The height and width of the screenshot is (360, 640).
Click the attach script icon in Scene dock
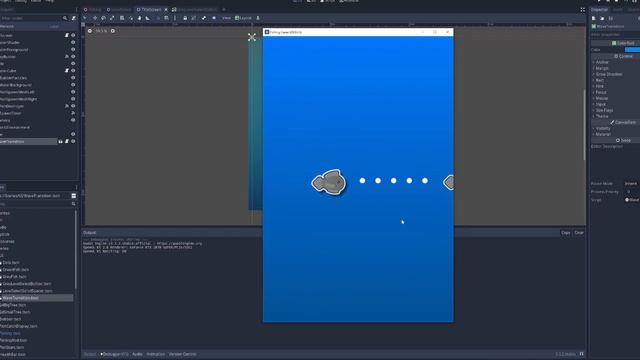(73, 18)
